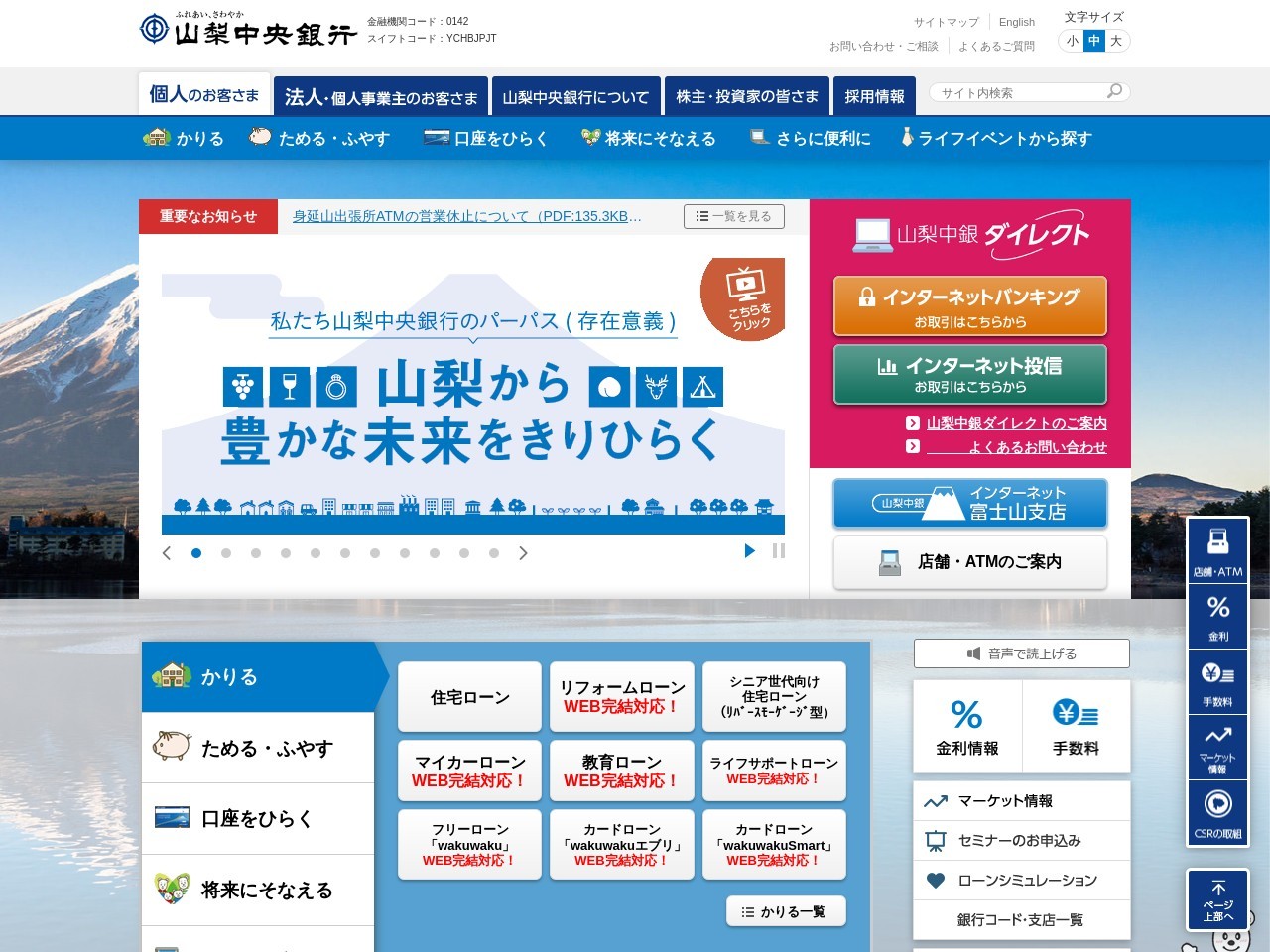
Task: Open 銀行コード・支店一覧 row
Action: click(x=1022, y=920)
